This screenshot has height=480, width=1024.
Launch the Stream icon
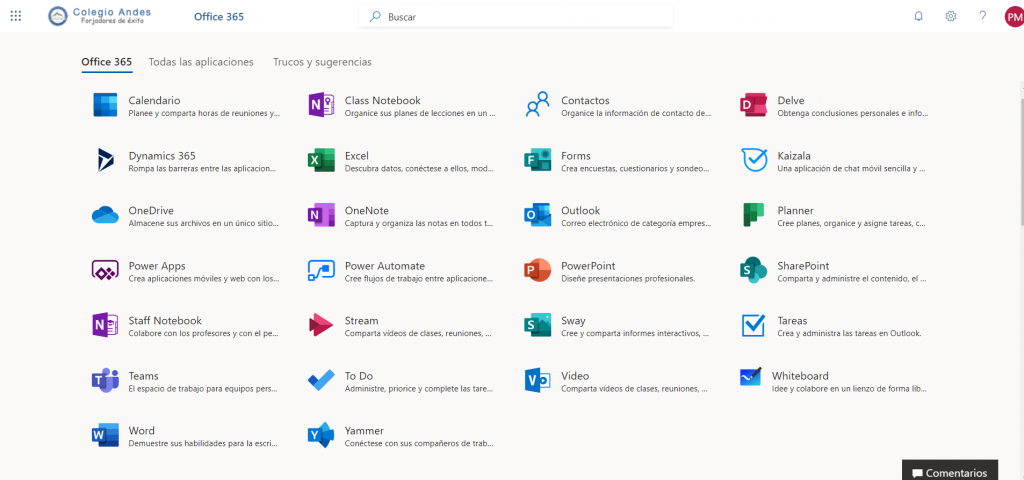[x=321, y=325]
